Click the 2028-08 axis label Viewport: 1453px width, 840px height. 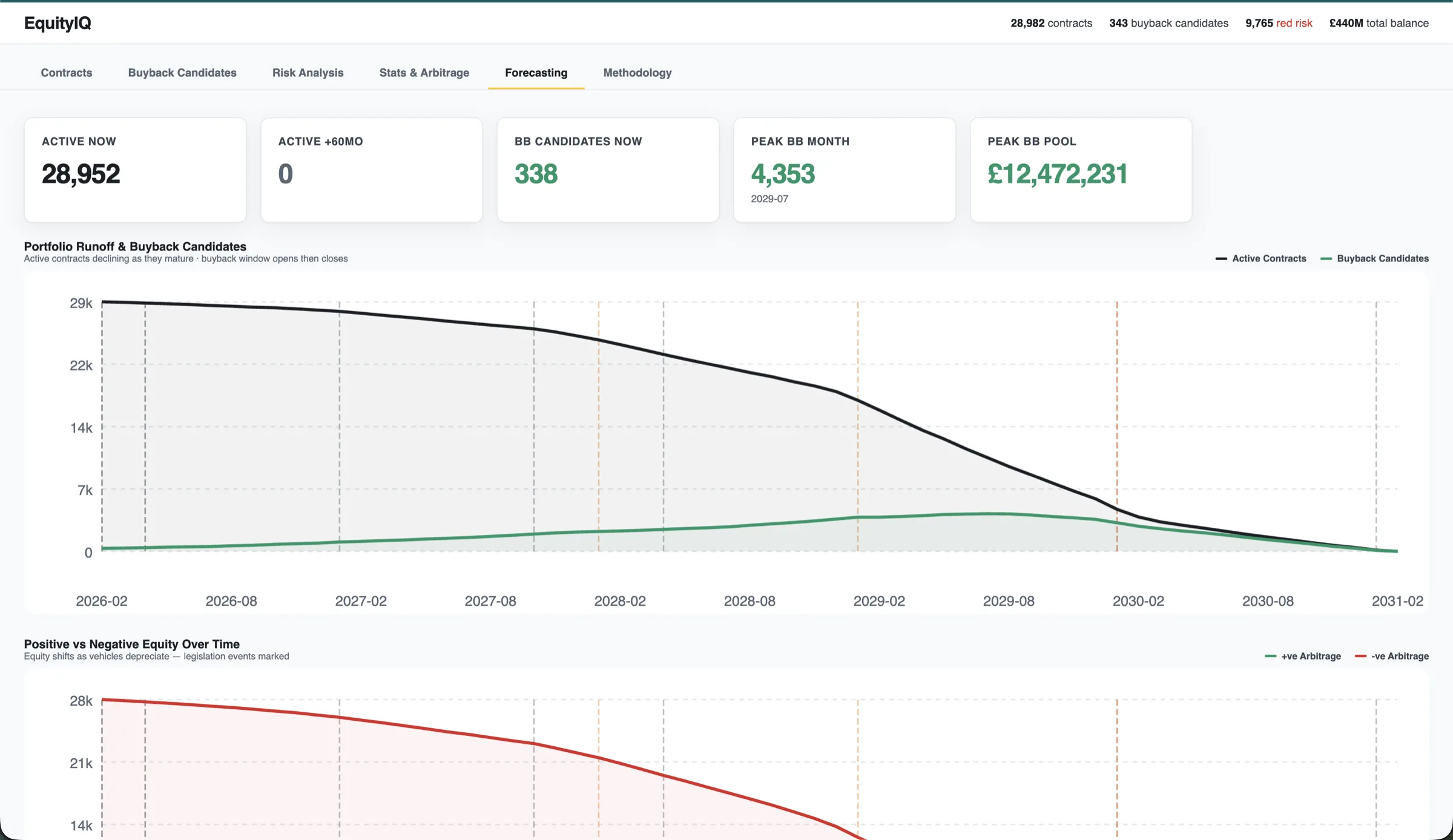750,601
